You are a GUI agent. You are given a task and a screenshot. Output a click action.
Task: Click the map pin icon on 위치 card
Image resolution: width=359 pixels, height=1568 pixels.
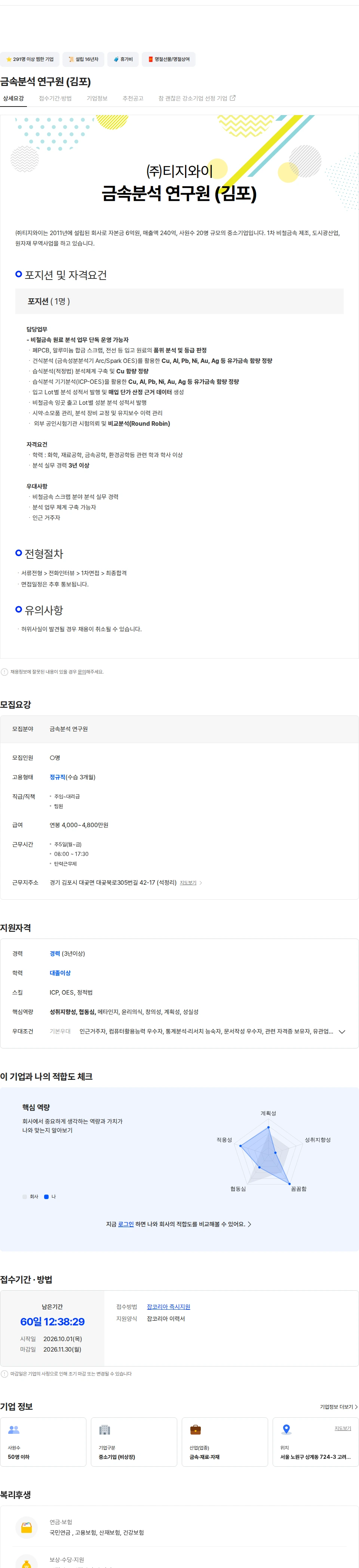coord(286,1430)
